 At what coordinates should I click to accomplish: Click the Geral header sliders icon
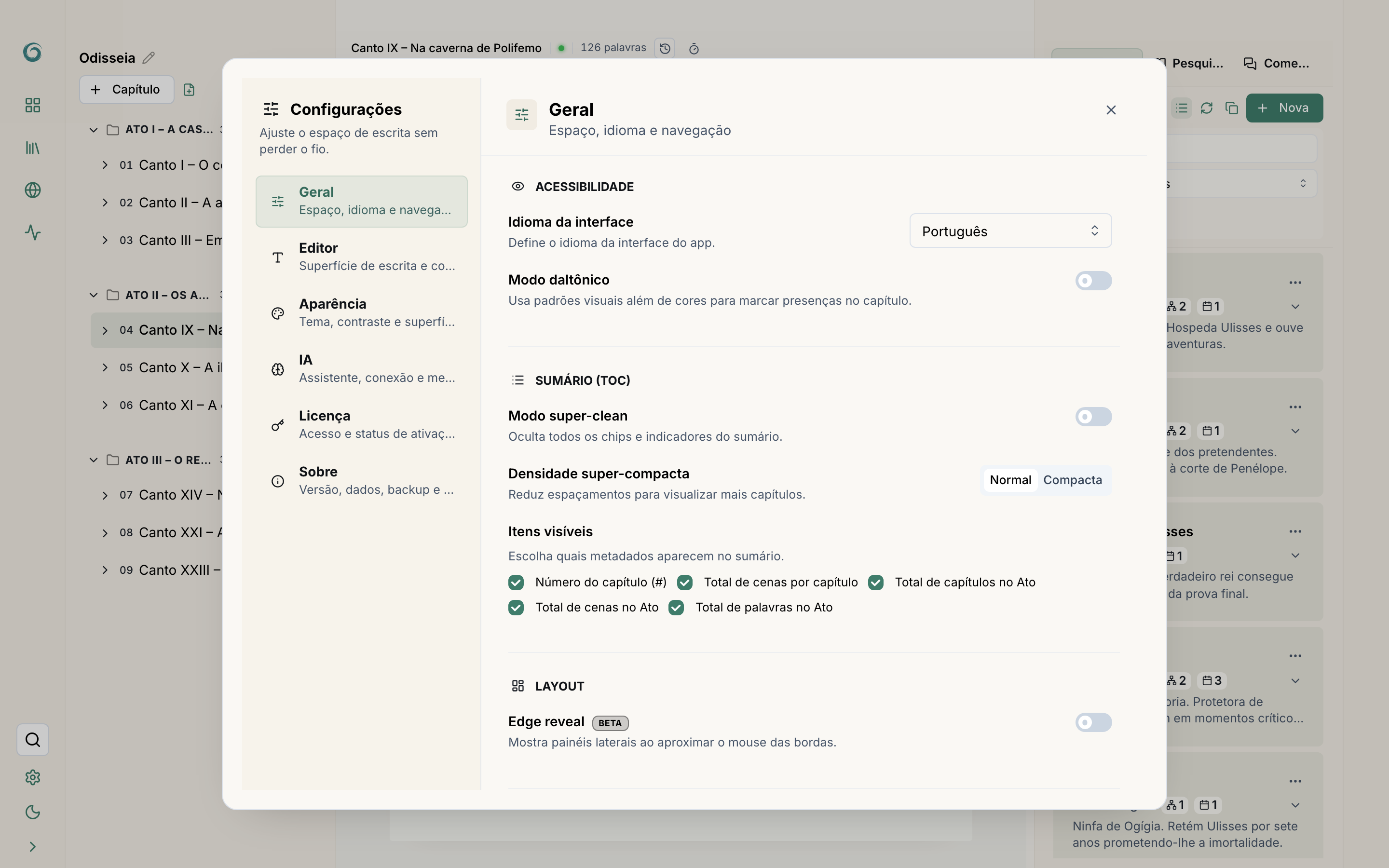[522, 115]
